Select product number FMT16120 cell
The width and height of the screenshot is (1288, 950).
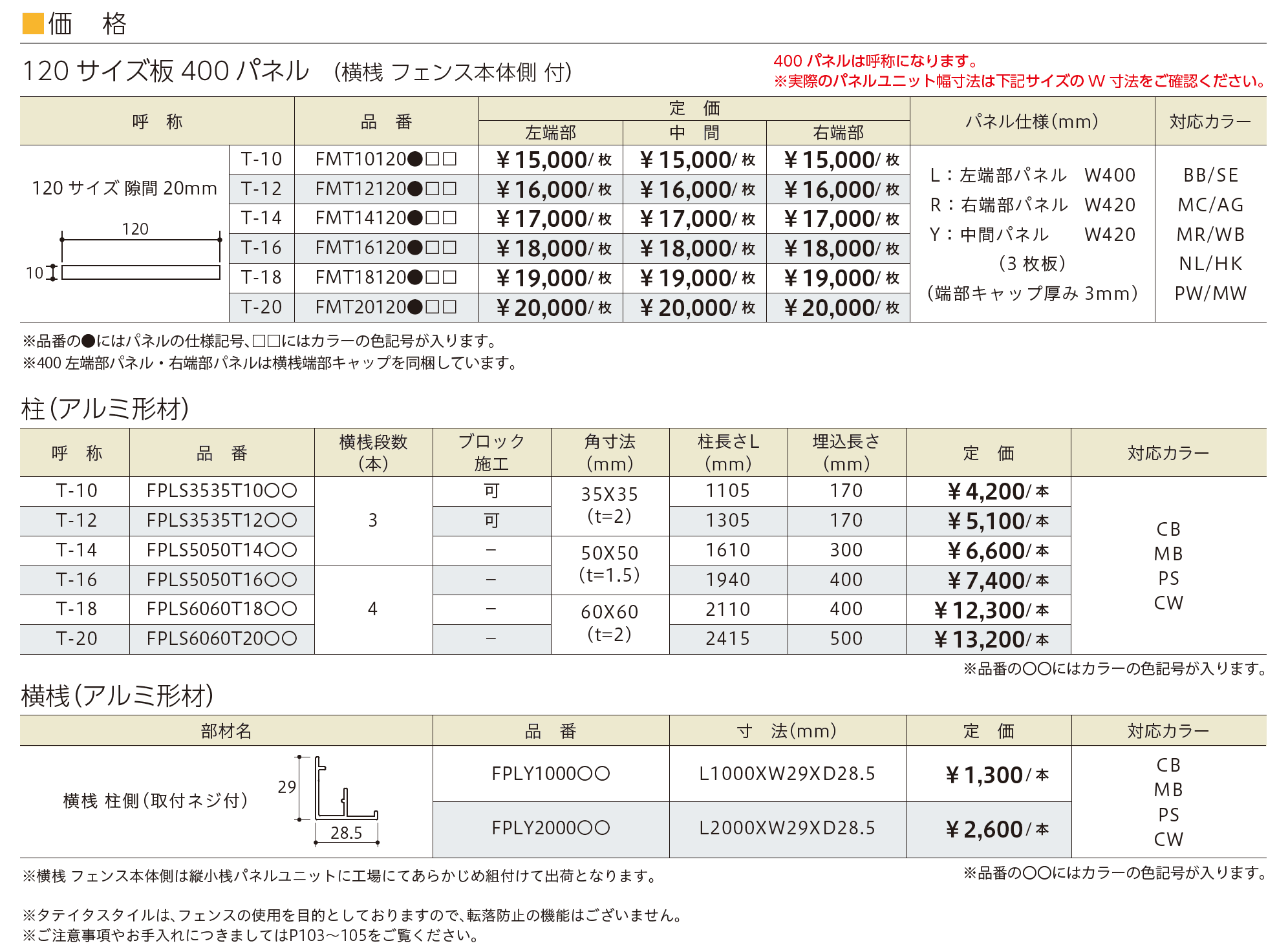[386, 248]
